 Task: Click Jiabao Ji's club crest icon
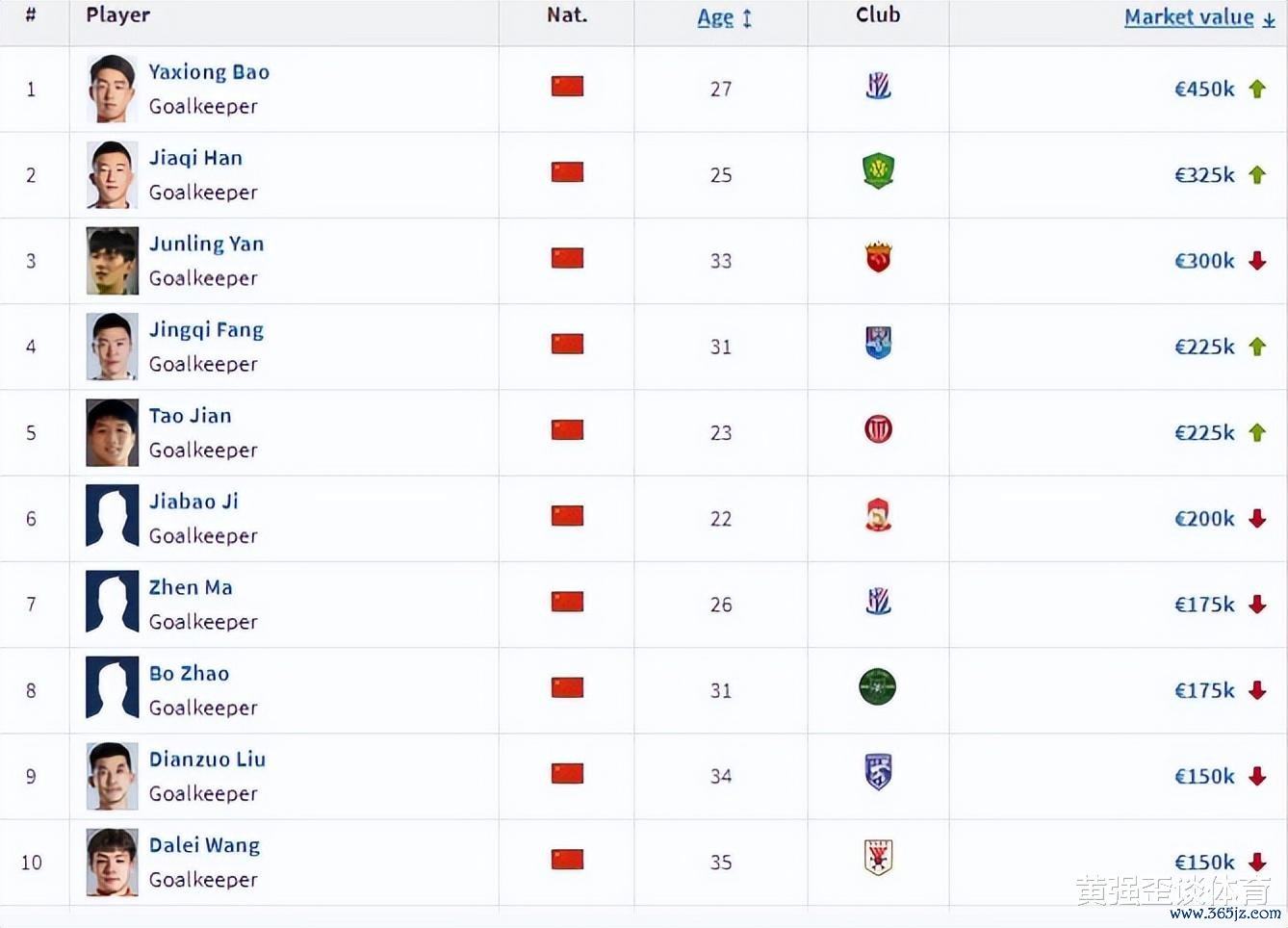click(878, 516)
